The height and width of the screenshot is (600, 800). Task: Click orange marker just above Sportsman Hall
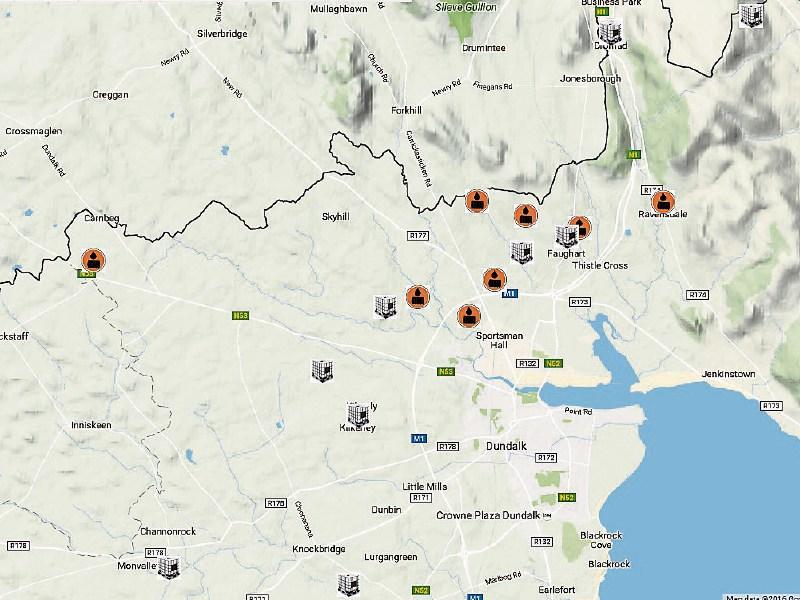469,316
